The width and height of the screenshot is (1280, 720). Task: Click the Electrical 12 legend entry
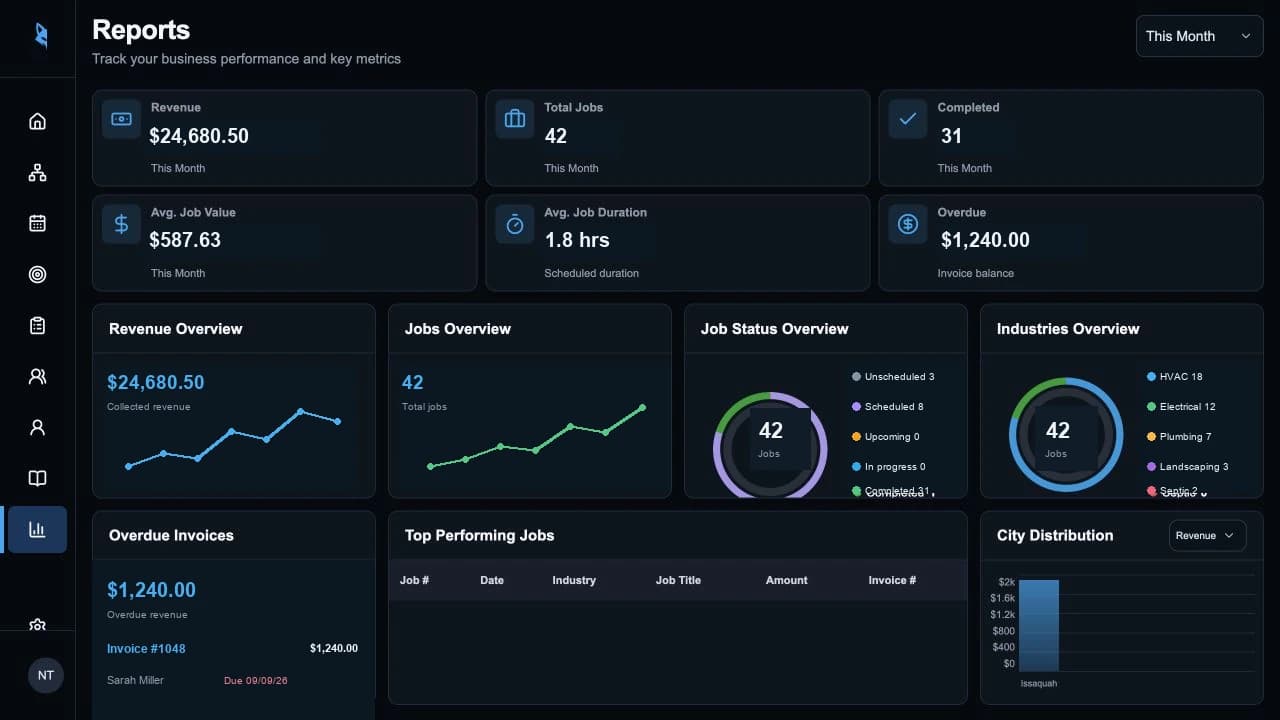coord(1181,407)
